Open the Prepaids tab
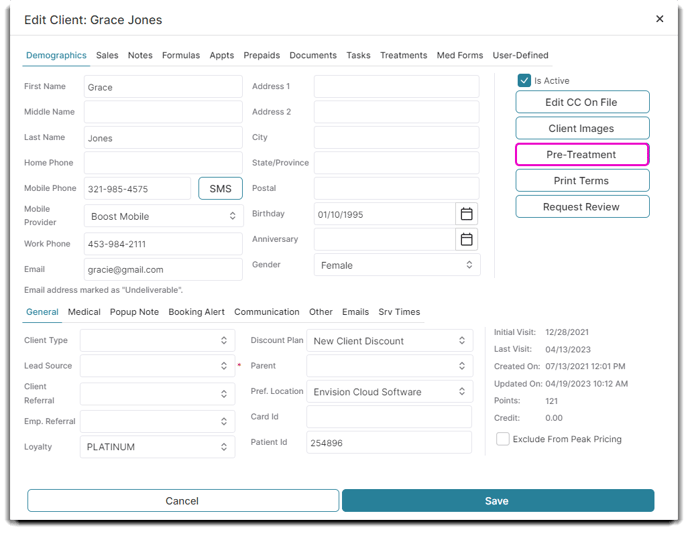The width and height of the screenshot is (688, 540). 262,55
